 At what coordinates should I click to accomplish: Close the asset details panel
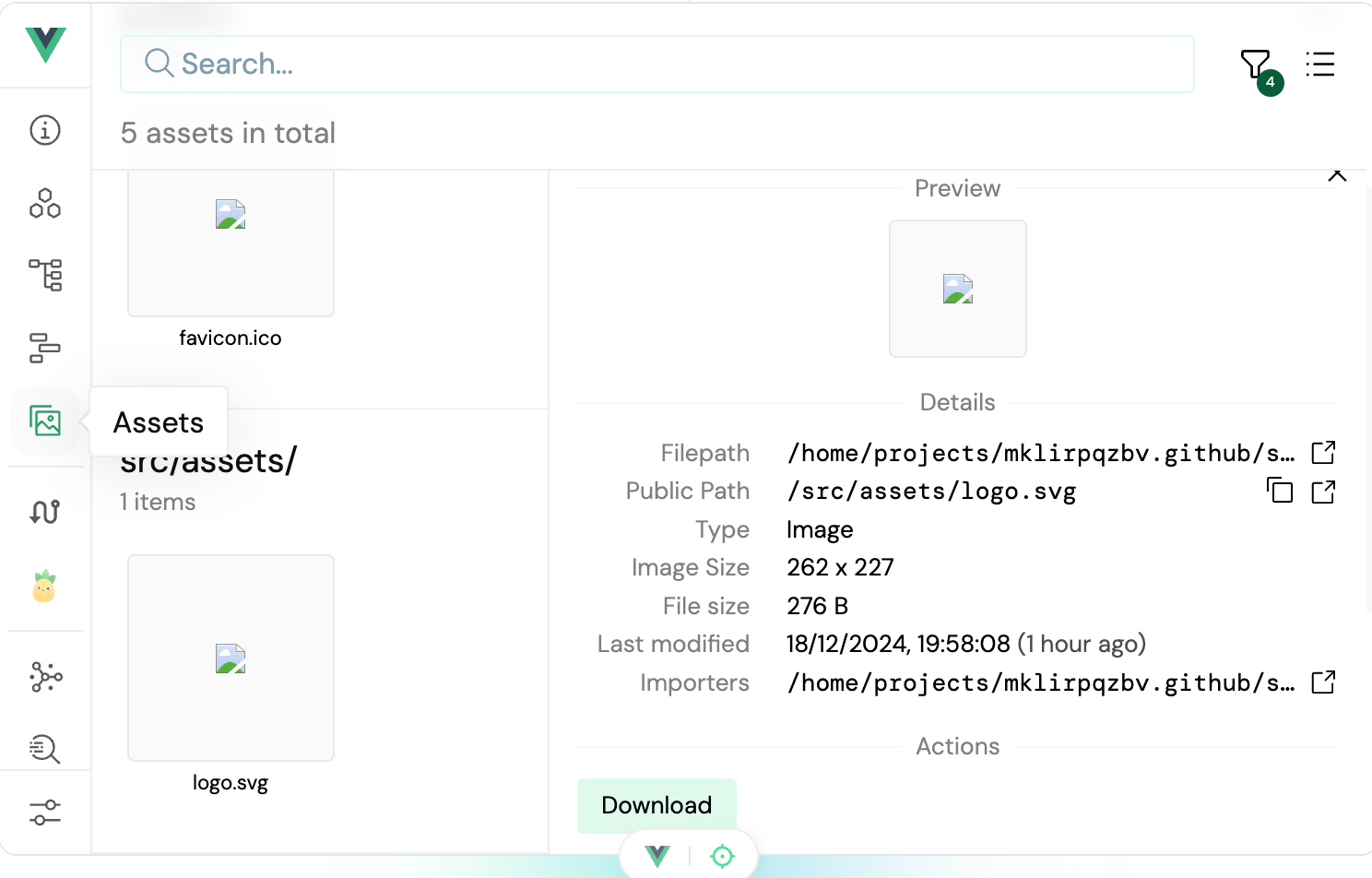(x=1337, y=175)
